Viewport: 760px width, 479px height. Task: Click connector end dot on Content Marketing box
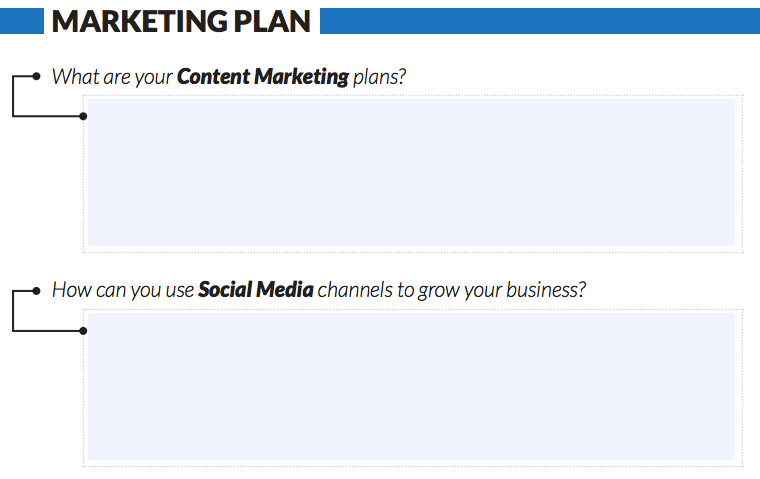point(83,116)
